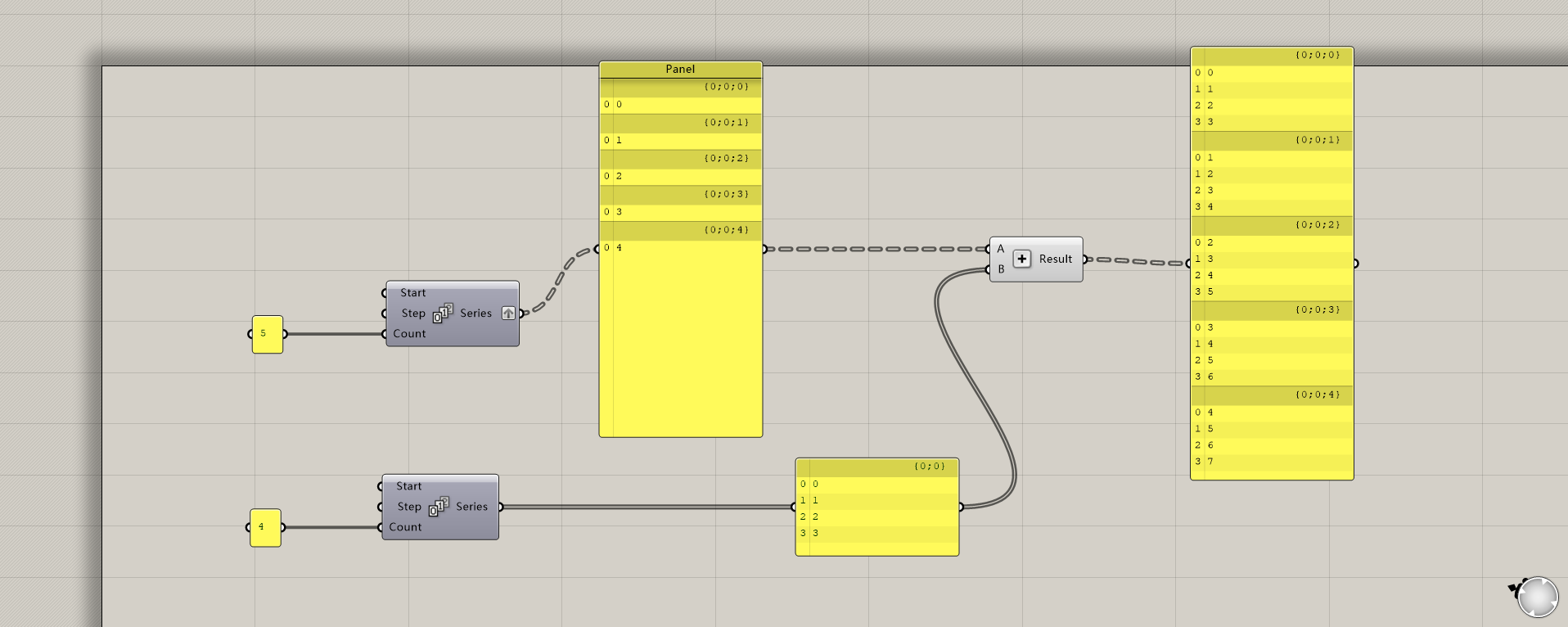
Task: Click the canvas compass widget
Action: [1536, 596]
